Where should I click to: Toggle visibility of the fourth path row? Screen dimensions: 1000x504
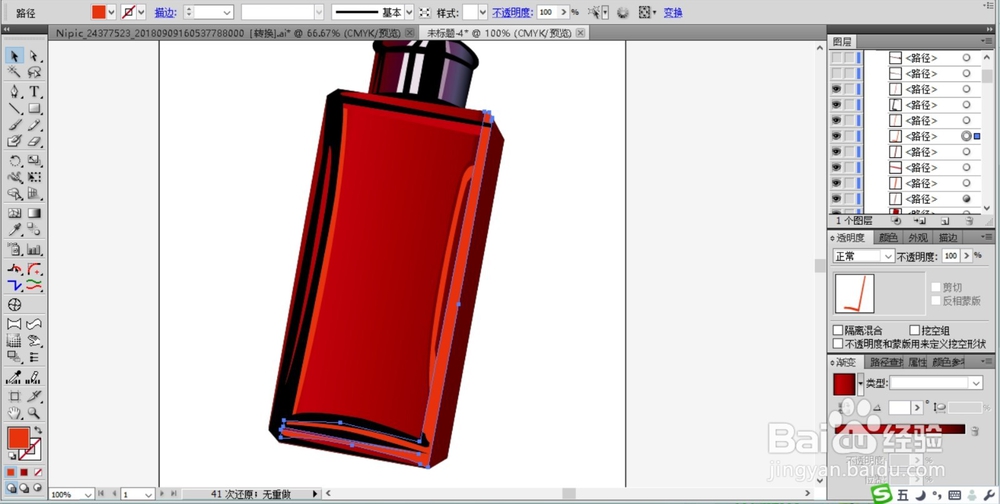coord(836,105)
